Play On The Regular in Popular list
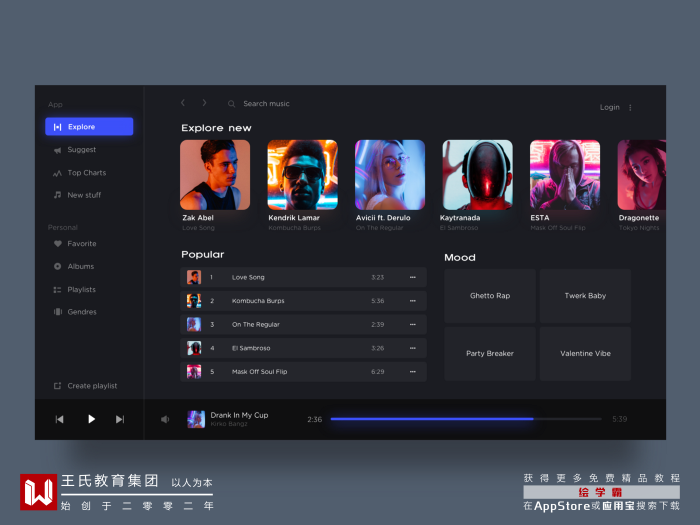This screenshot has height=525, width=700. point(303,325)
